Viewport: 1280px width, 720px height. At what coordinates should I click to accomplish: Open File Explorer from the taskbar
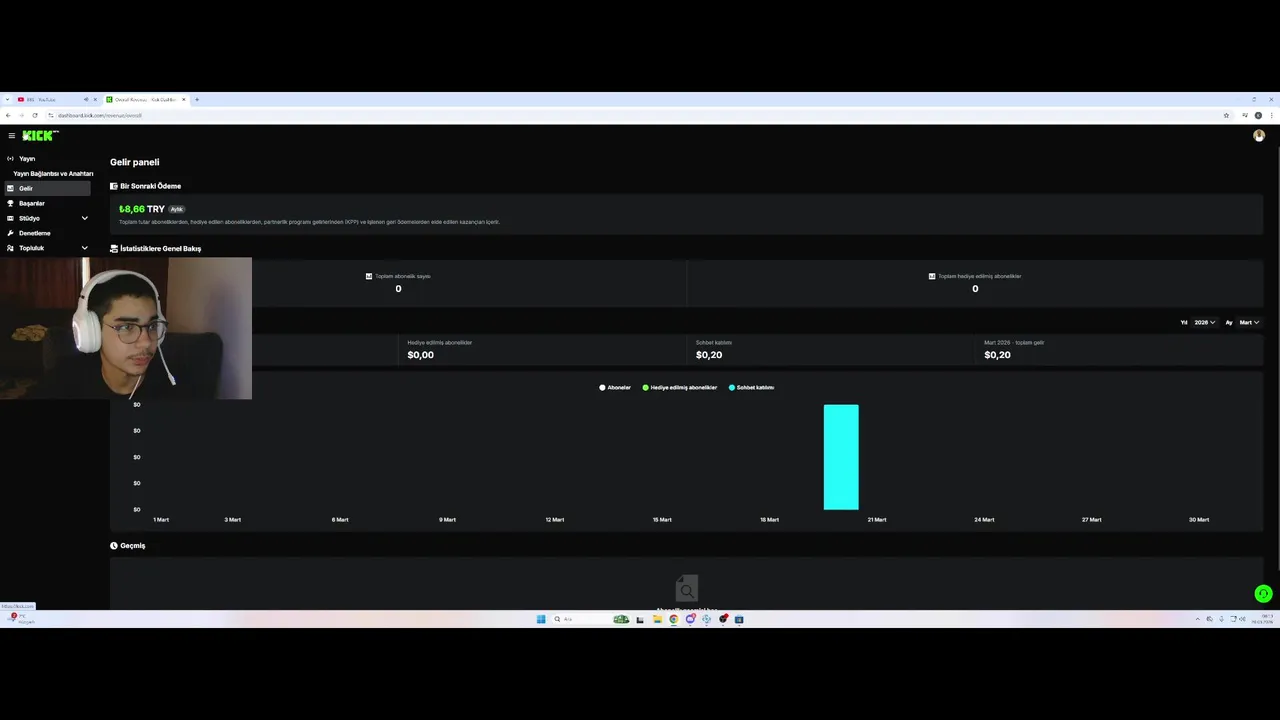(657, 619)
